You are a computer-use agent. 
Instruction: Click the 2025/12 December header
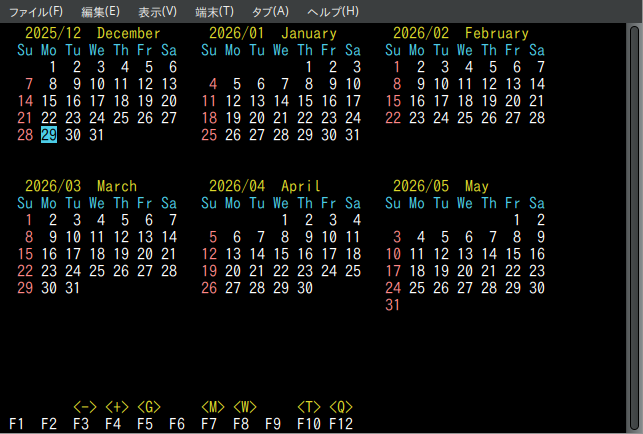click(x=93, y=33)
